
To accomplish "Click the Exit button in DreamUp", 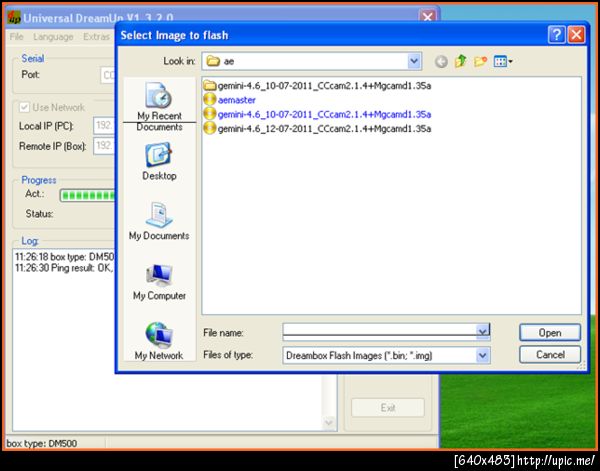I will point(388,407).
